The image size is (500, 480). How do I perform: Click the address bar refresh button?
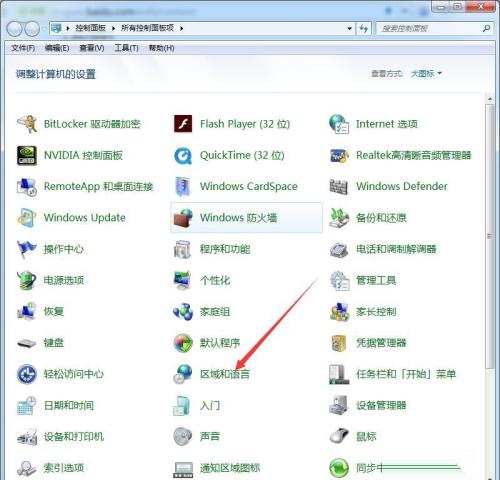[x=363, y=29]
